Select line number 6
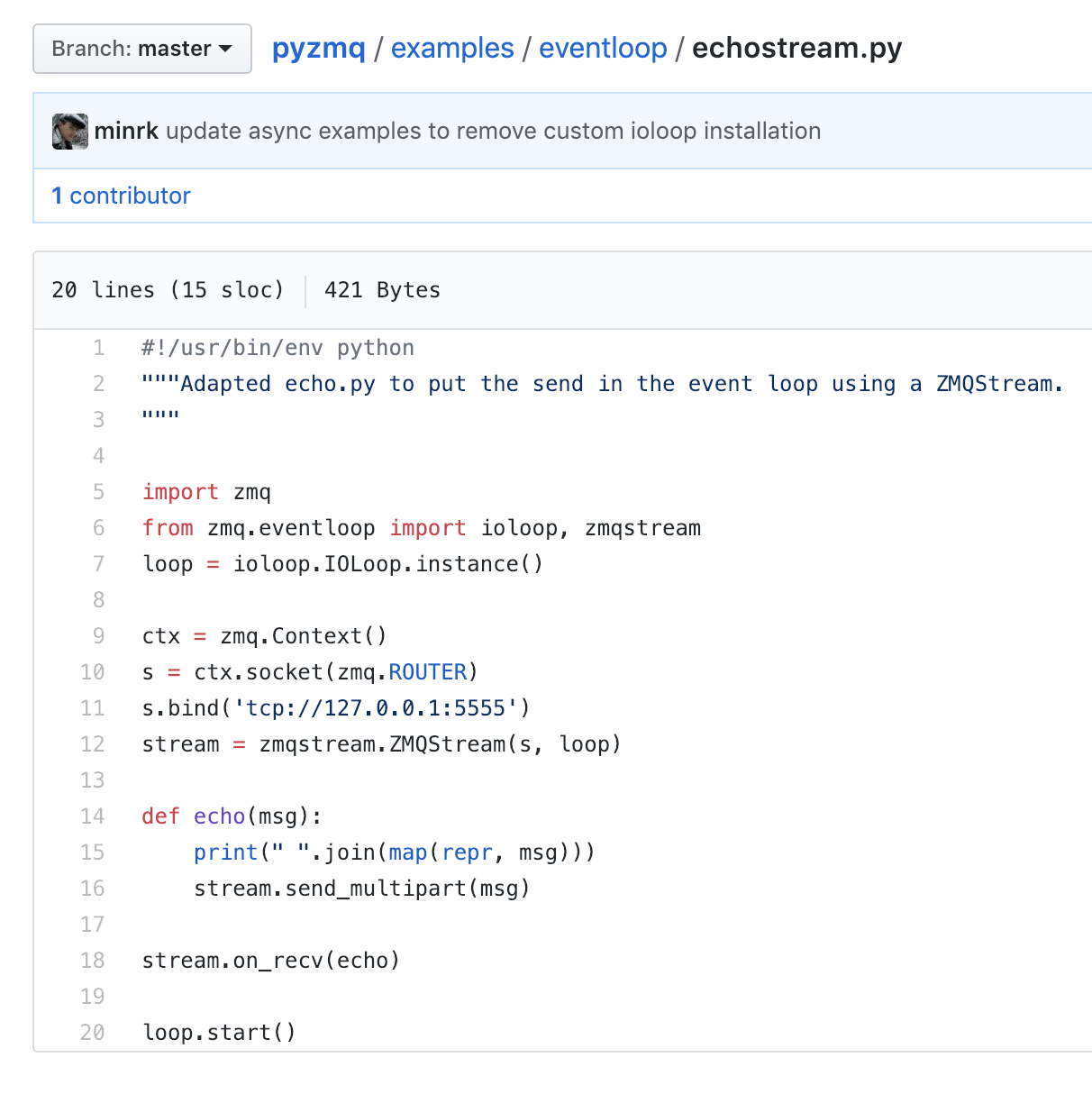Image resolution: width=1092 pixels, height=1094 pixels. point(98,528)
